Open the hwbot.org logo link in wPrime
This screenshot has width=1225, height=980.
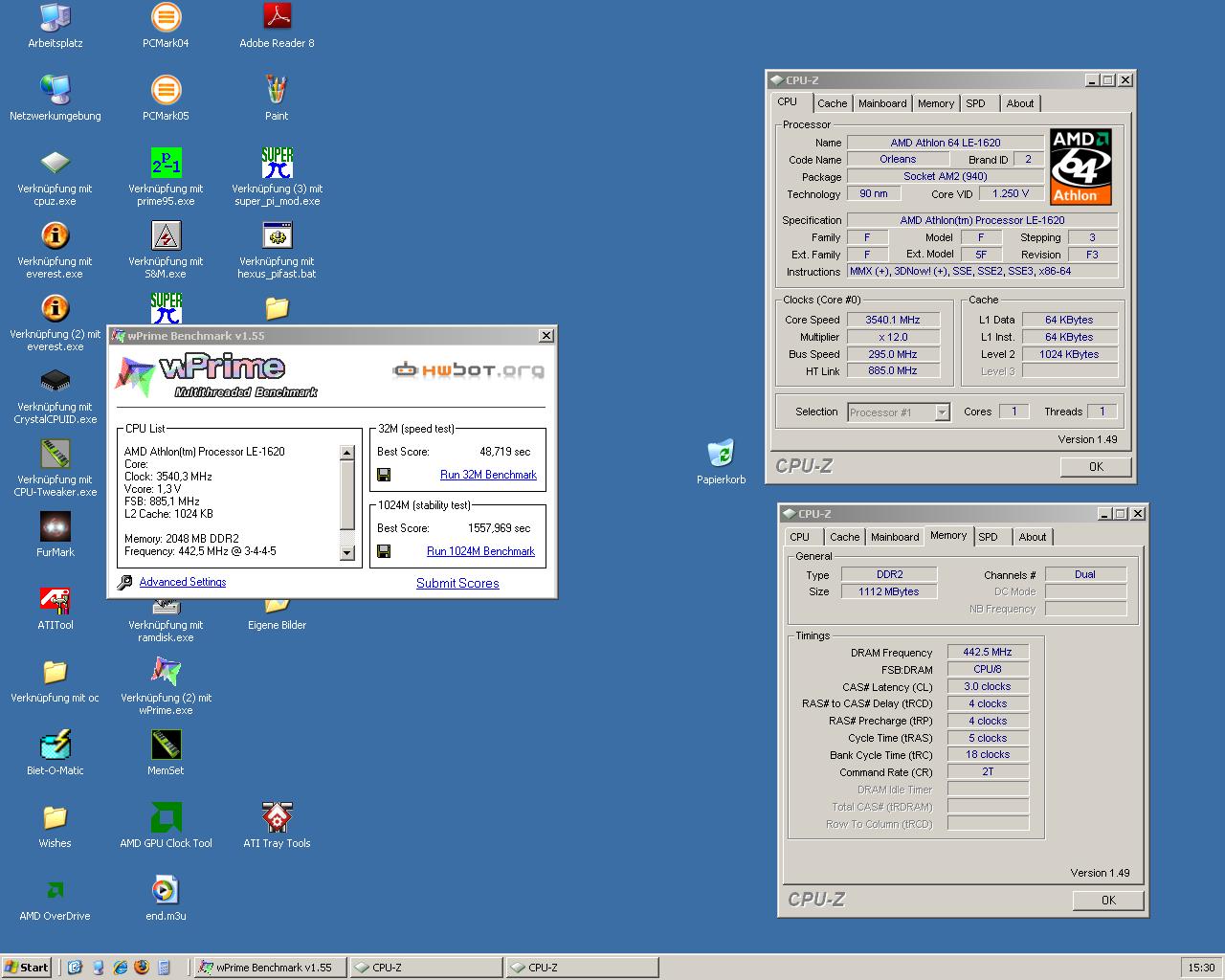point(469,369)
